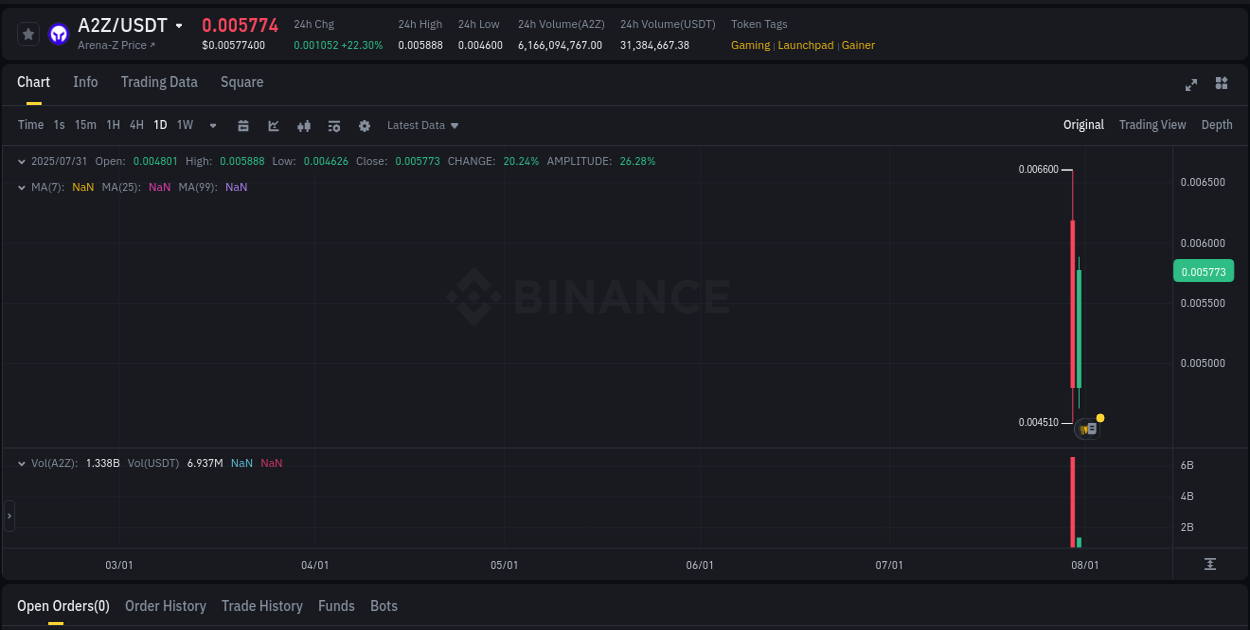1250x630 pixels.
Task: Open the Latest Data dropdown
Action: click(x=422, y=125)
